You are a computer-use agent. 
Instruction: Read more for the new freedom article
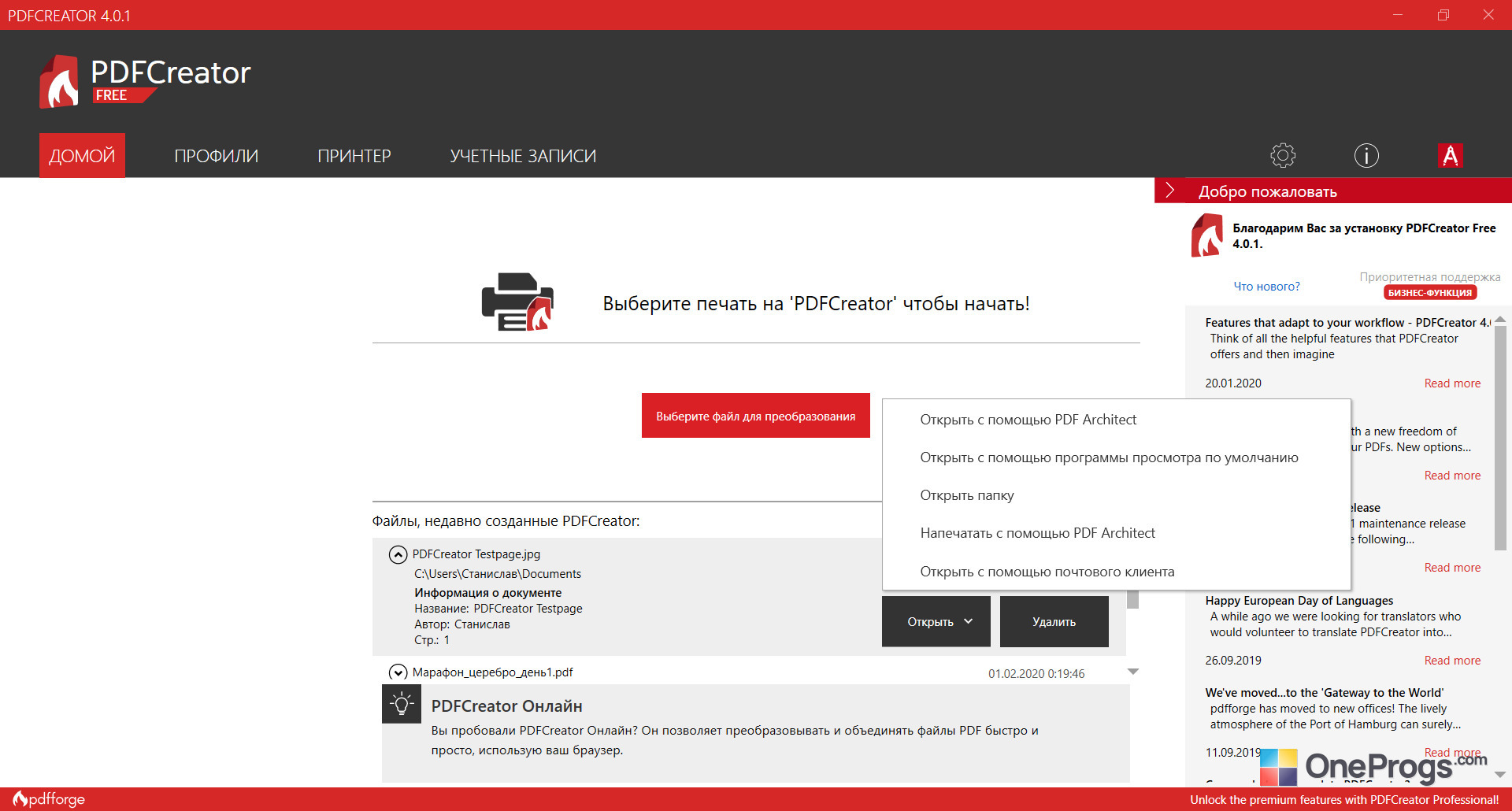pos(1452,476)
